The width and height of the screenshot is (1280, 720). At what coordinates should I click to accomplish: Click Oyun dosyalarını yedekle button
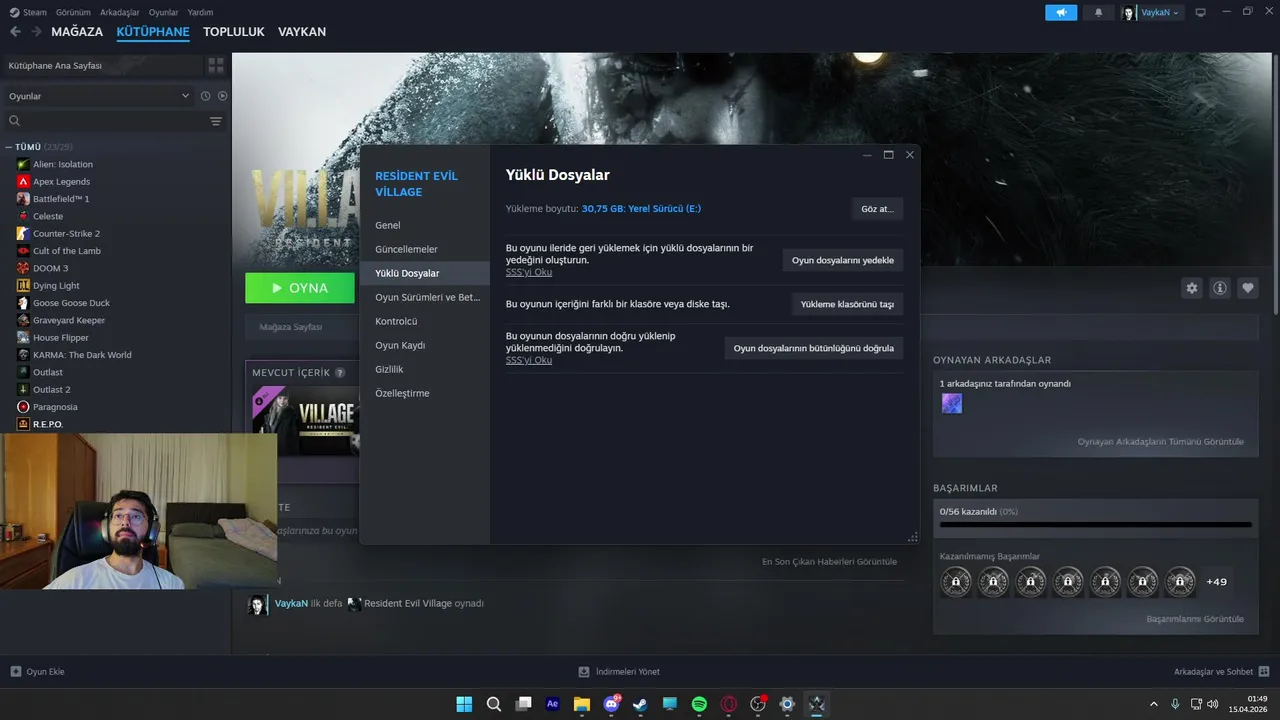click(843, 260)
